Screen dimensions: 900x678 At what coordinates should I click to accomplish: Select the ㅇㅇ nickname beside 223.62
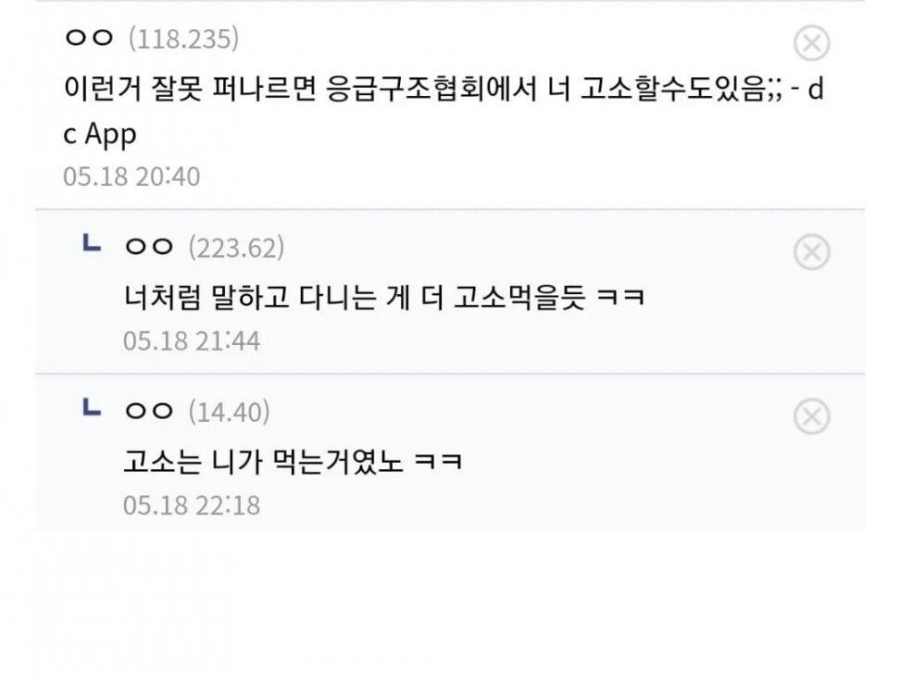coord(149,247)
